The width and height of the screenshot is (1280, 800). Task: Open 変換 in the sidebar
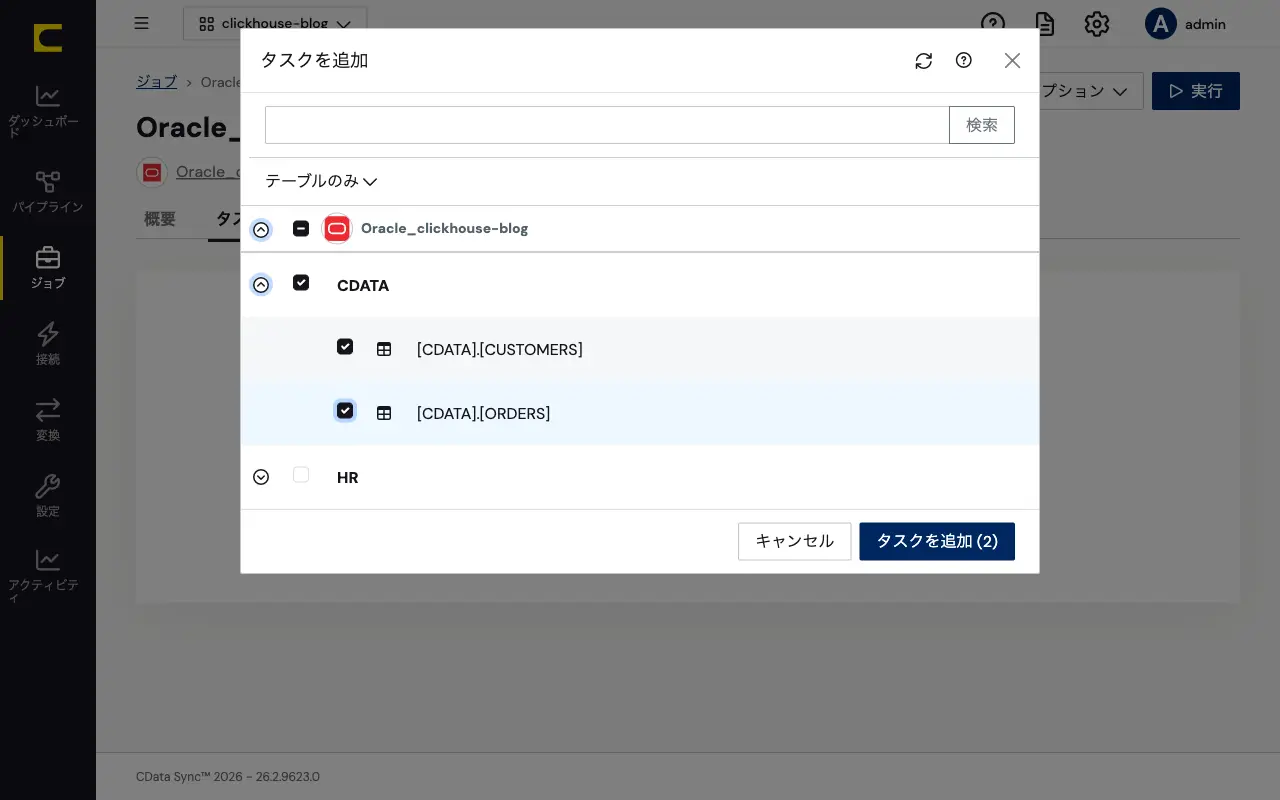[x=48, y=419]
